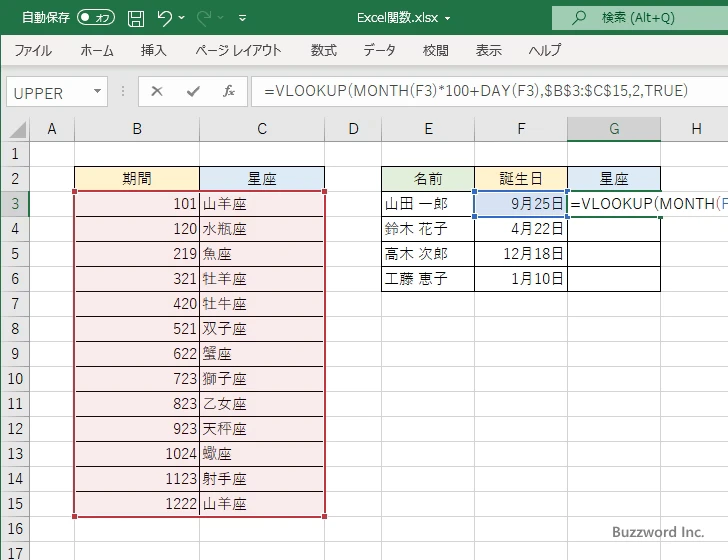728x560 pixels.
Task: Click cell with name 工藤 恵子
Action: pyautogui.click(x=428, y=279)
